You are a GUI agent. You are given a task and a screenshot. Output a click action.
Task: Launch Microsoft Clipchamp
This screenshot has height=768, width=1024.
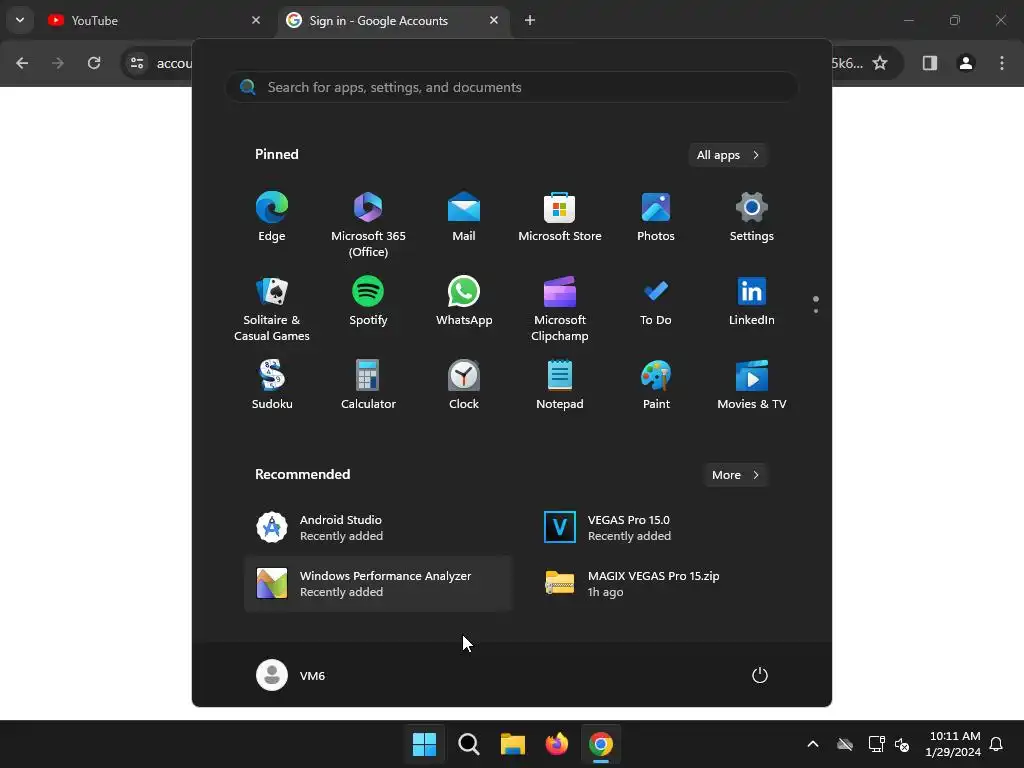tap(560, 310)
